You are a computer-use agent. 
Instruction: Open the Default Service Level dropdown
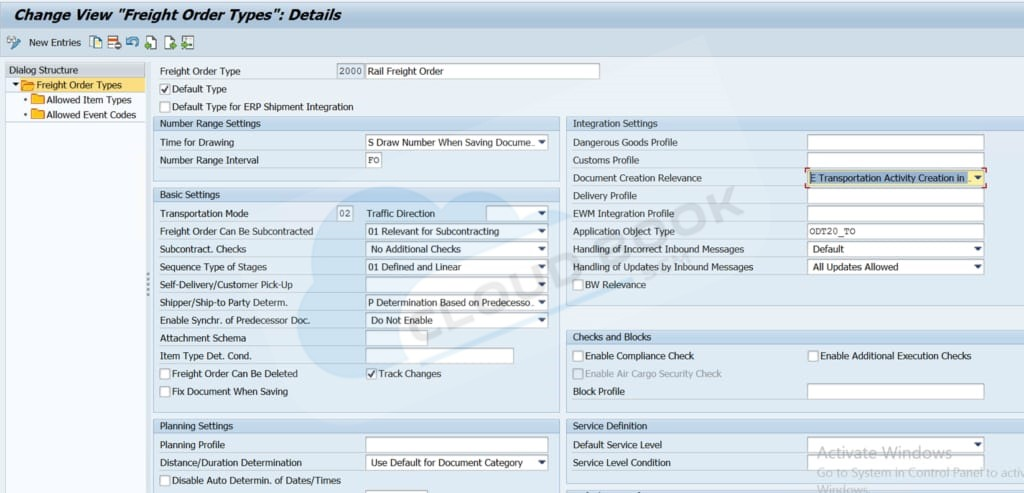coord(978,445)
